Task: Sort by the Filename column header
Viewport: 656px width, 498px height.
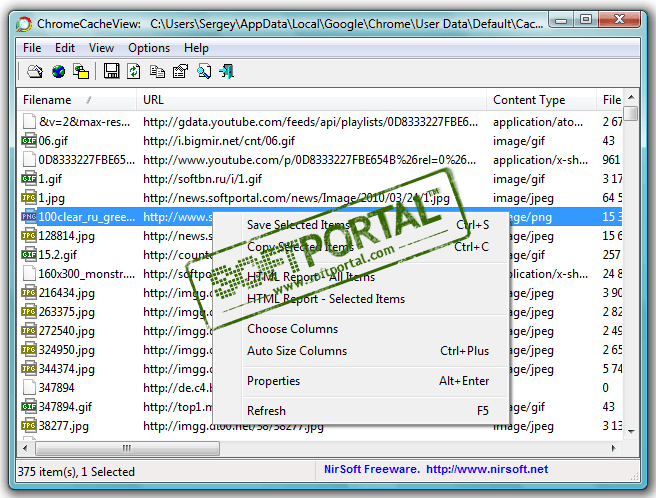Action: (77, 100)
